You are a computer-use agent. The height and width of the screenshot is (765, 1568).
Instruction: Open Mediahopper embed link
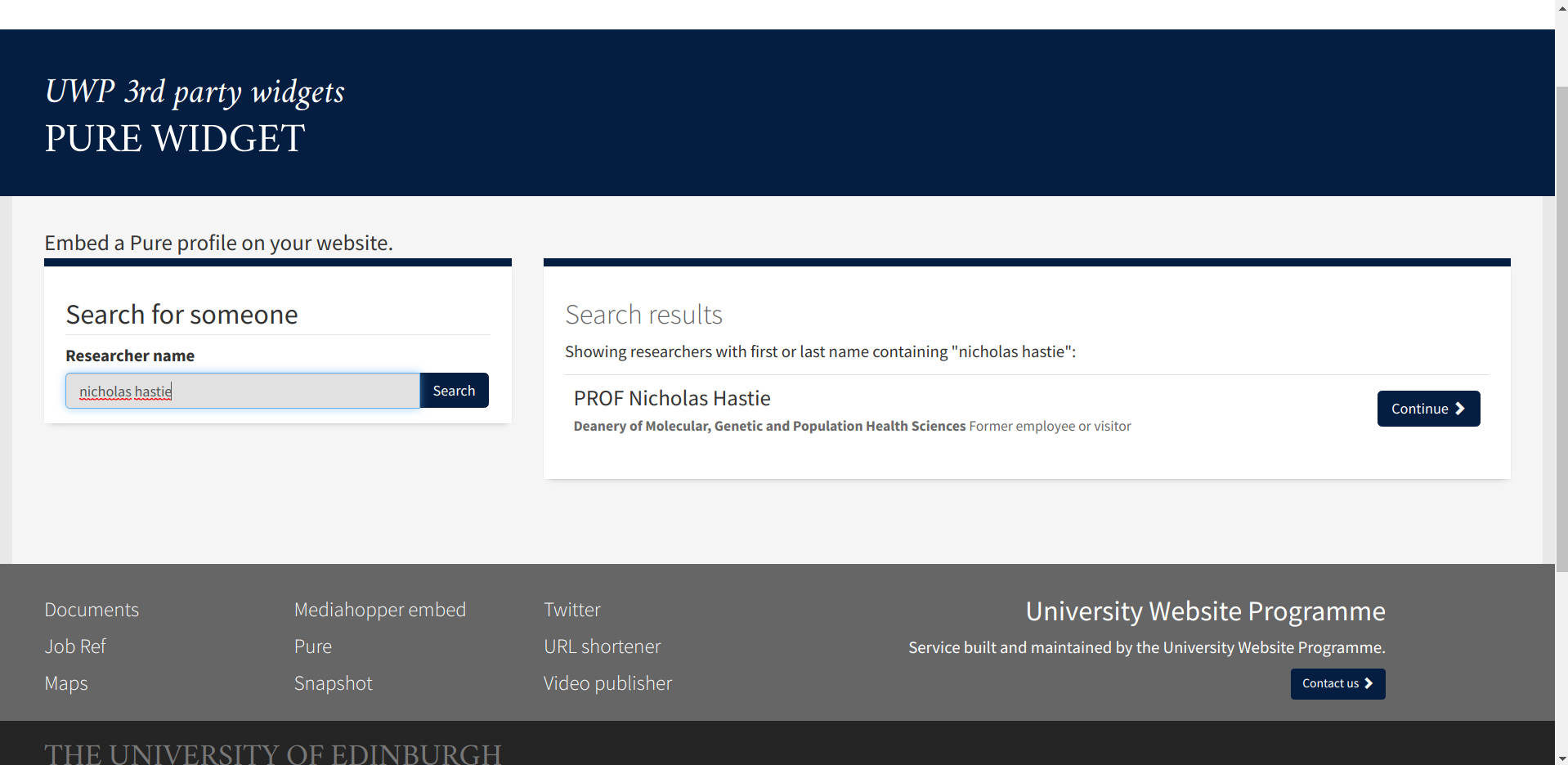click(379, 610)
